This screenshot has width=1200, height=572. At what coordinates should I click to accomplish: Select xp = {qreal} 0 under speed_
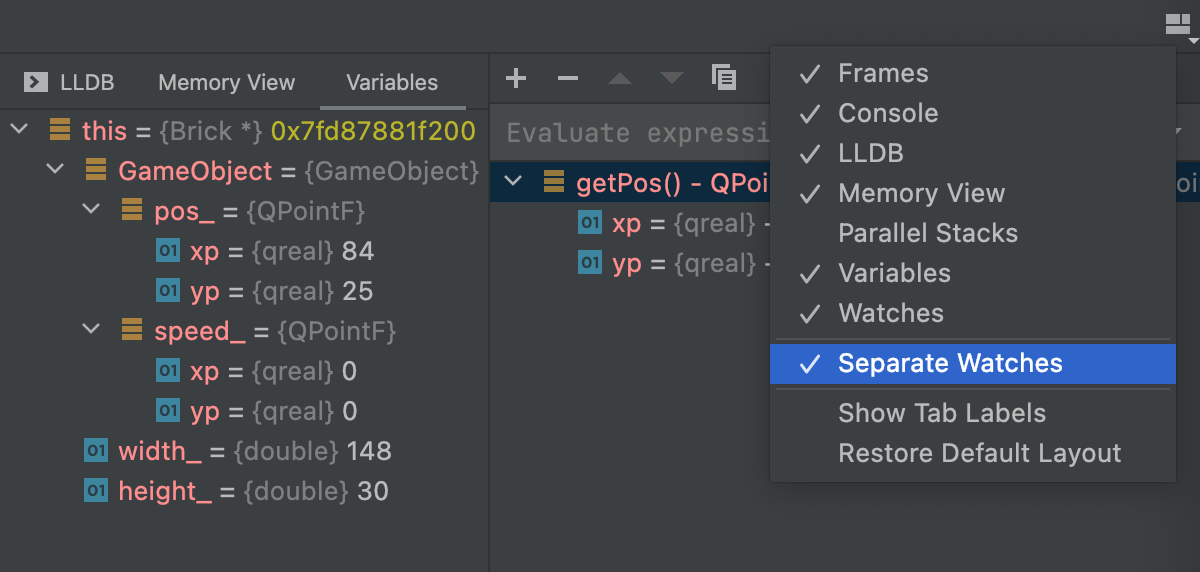(x=244, y=371)
